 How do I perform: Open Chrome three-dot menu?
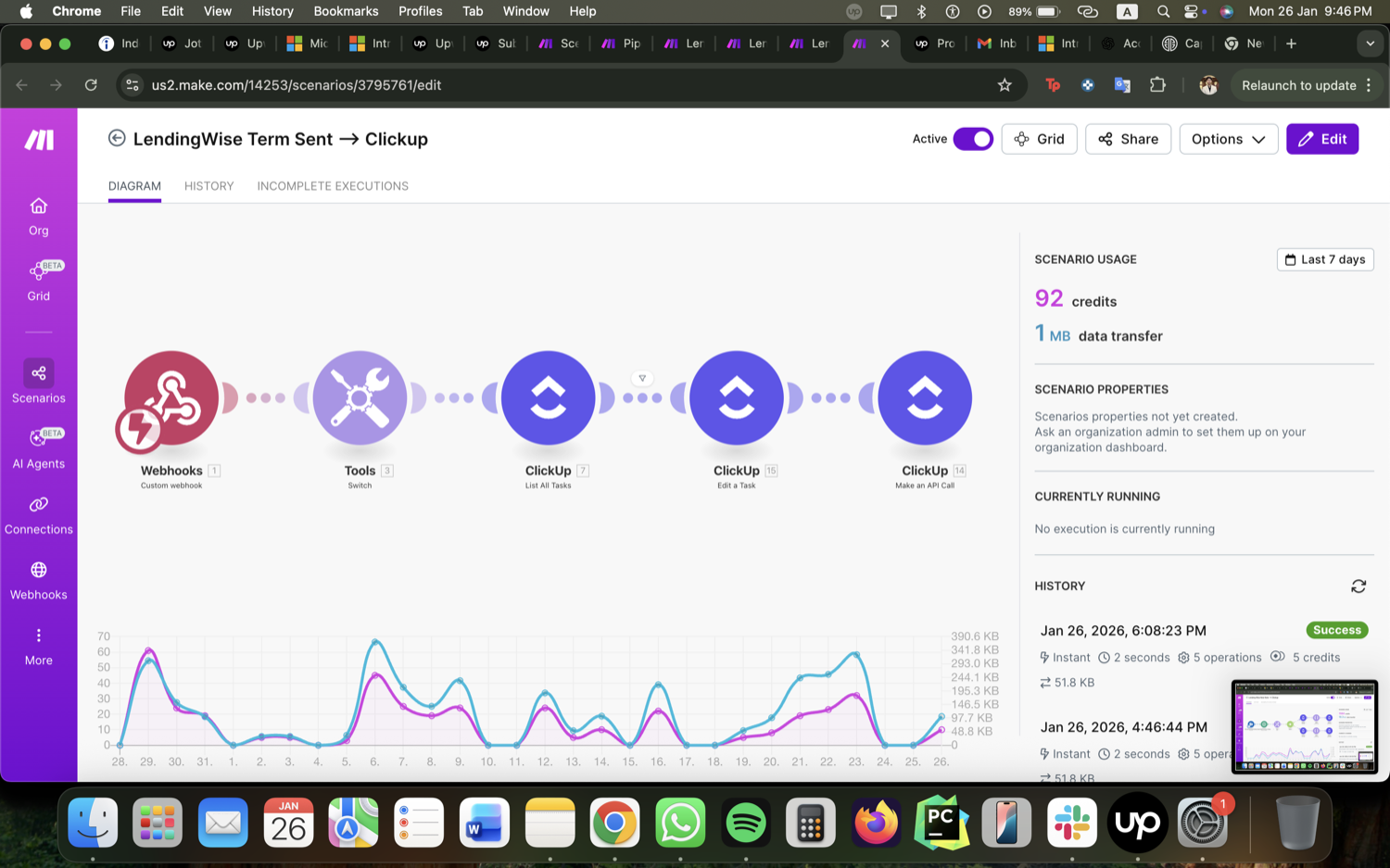[1369, 85]
